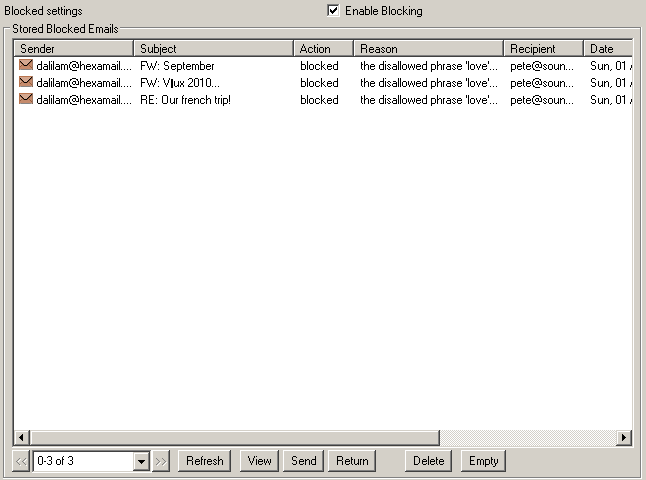The image size is (646, 480).
Task: Sort list by Subject column header
Action: pos(213,48)
